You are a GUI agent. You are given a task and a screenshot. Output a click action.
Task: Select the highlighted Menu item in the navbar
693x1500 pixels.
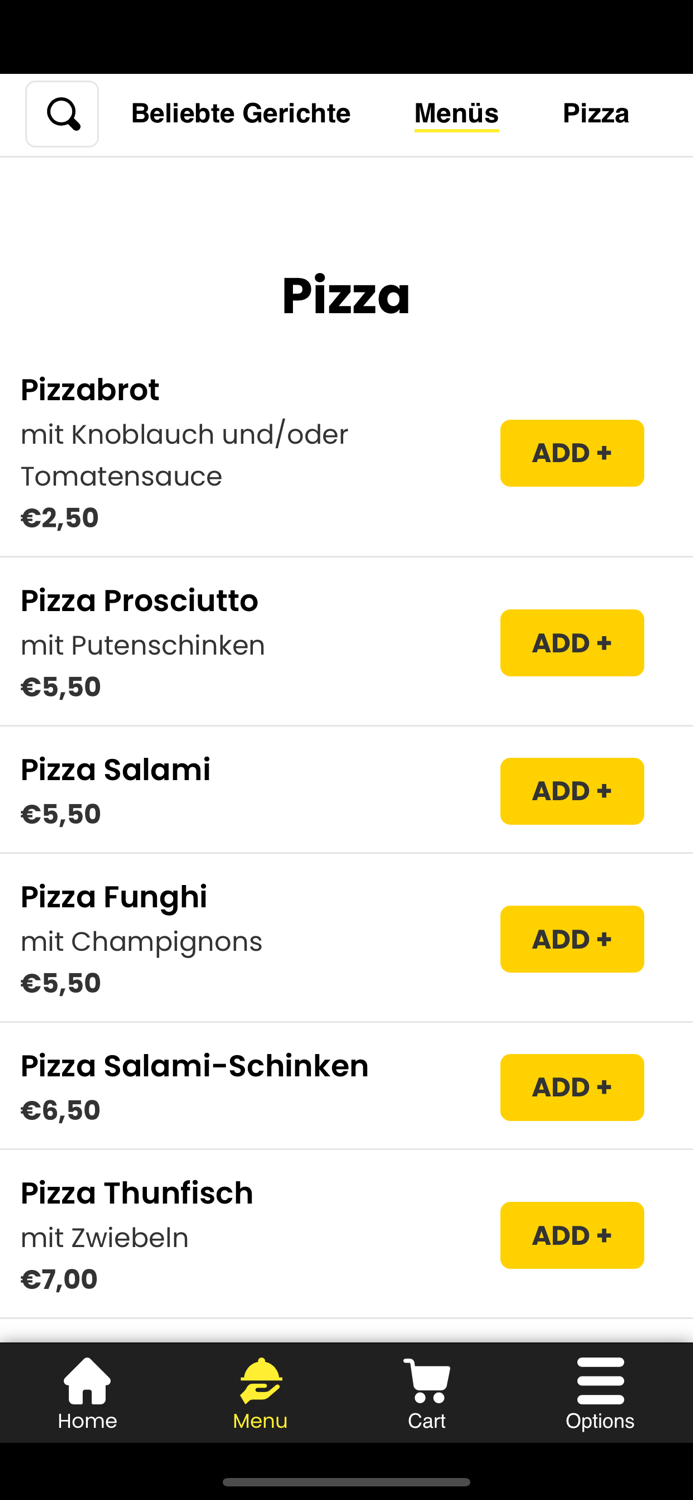point(259,1392)
